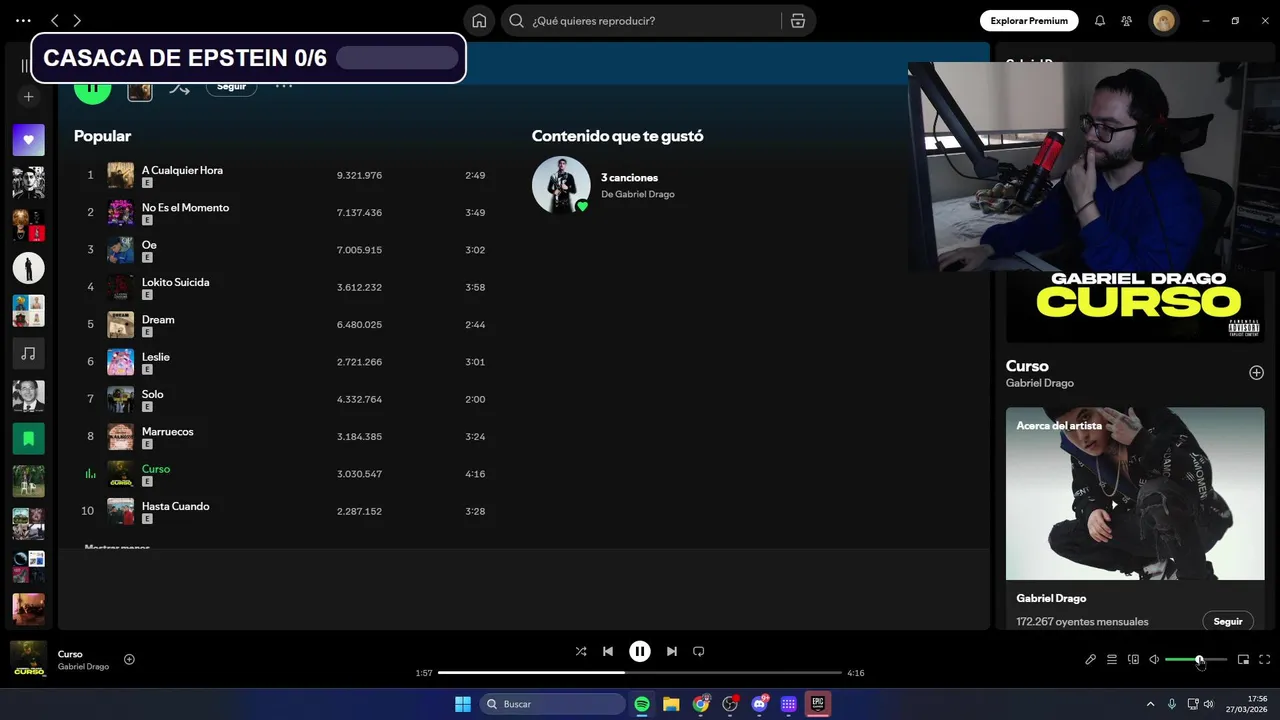This screenshot has width=1280, height=720.
Task: Follow the artist via the Seguir pill at top
Action: 231,87
